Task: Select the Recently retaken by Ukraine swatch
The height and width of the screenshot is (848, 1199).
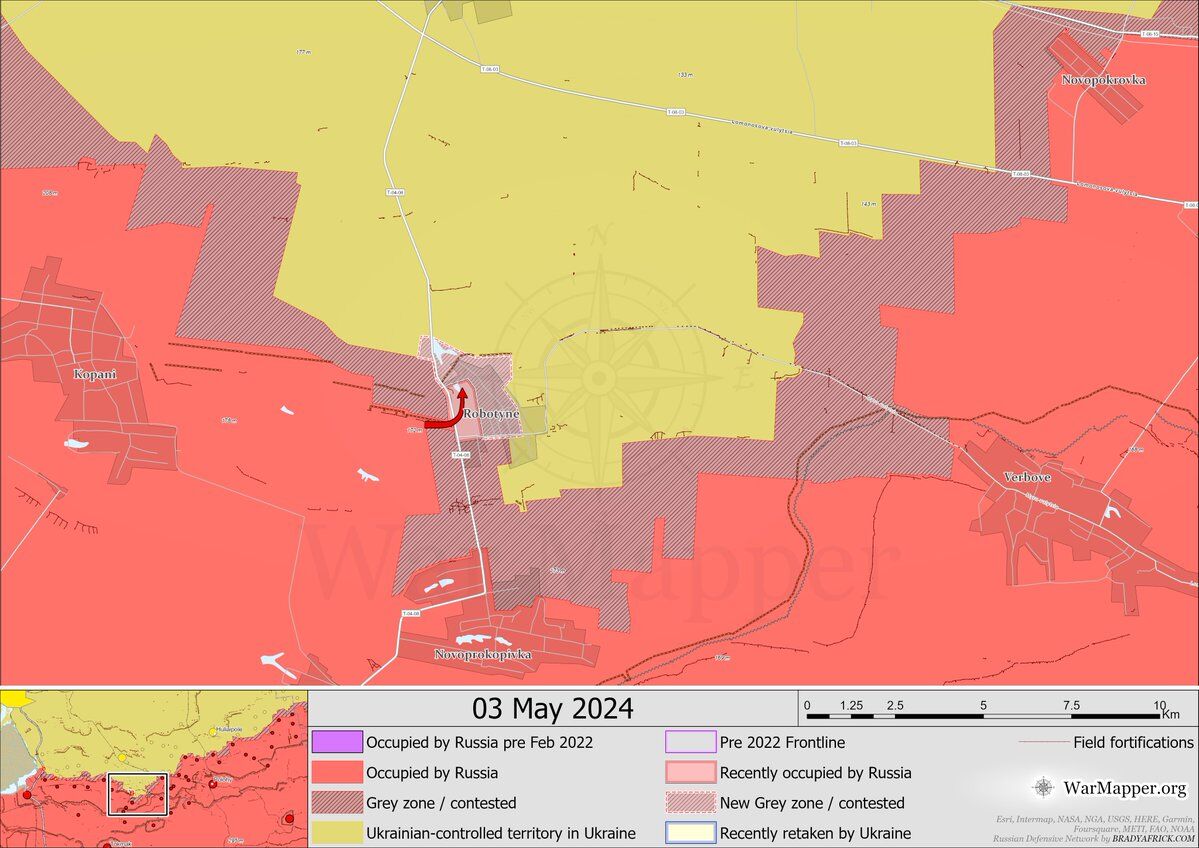Action: [x=690, y=832]
